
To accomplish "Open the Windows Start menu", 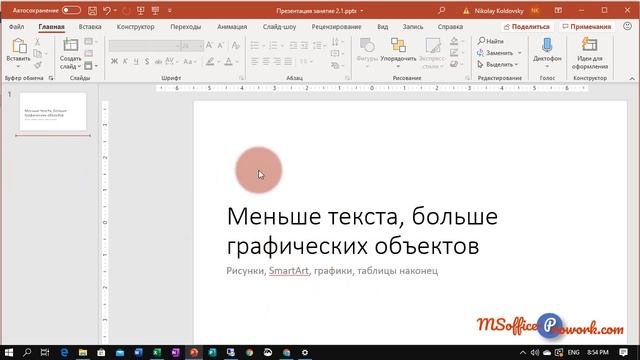I will [x=9, y=352].
